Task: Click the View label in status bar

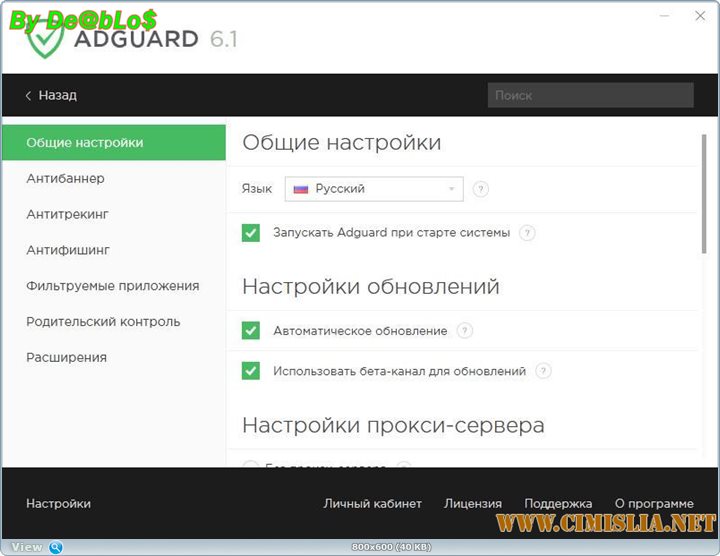Action: pos(27,547)
